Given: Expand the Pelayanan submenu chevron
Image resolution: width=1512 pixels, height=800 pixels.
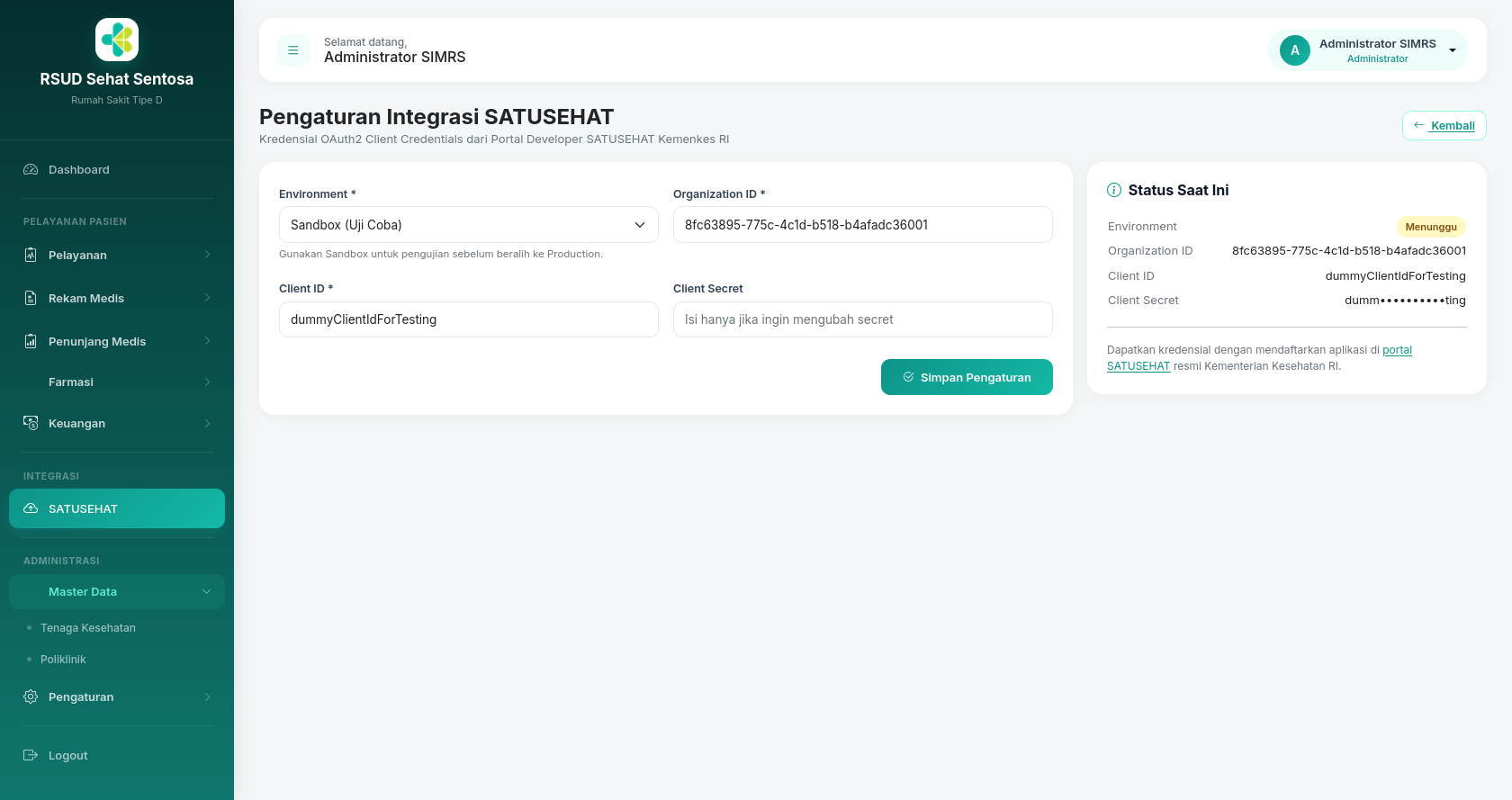Looking at the screenshot, I should pyautogui.click(x=207, y=255).
